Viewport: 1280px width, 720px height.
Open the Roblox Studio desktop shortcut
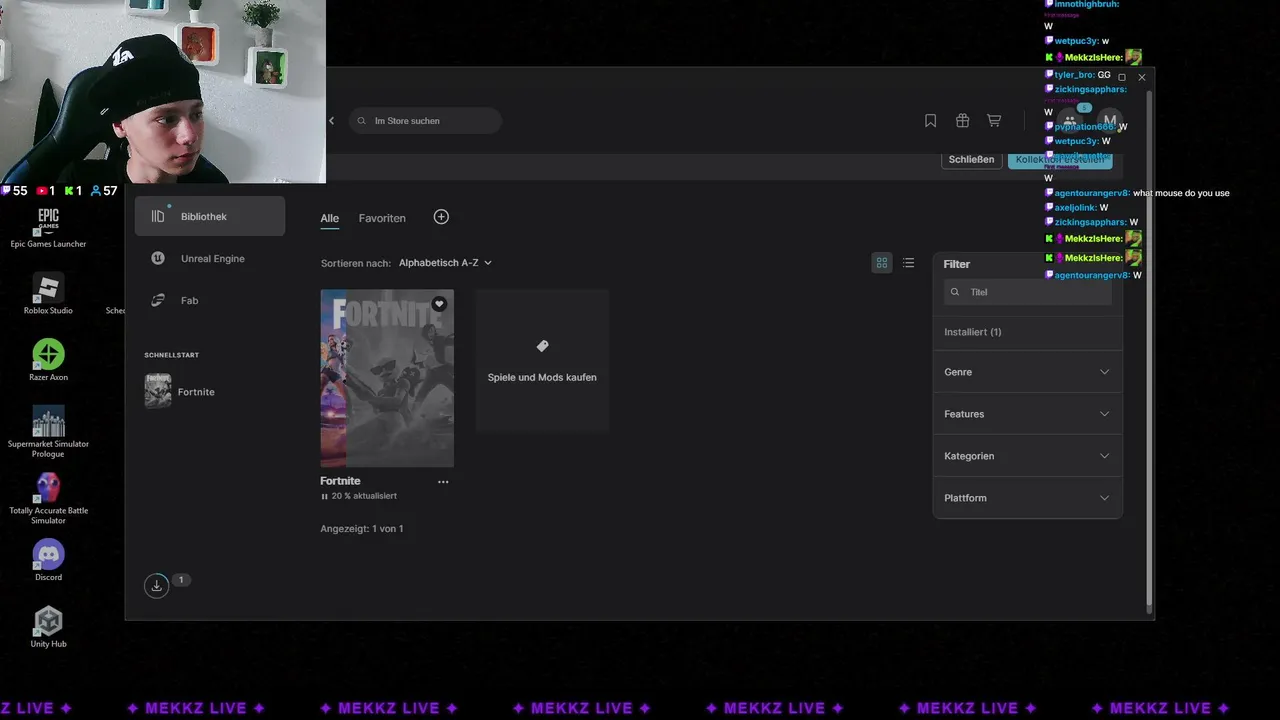pyautogui.click(x=48, y=293)
